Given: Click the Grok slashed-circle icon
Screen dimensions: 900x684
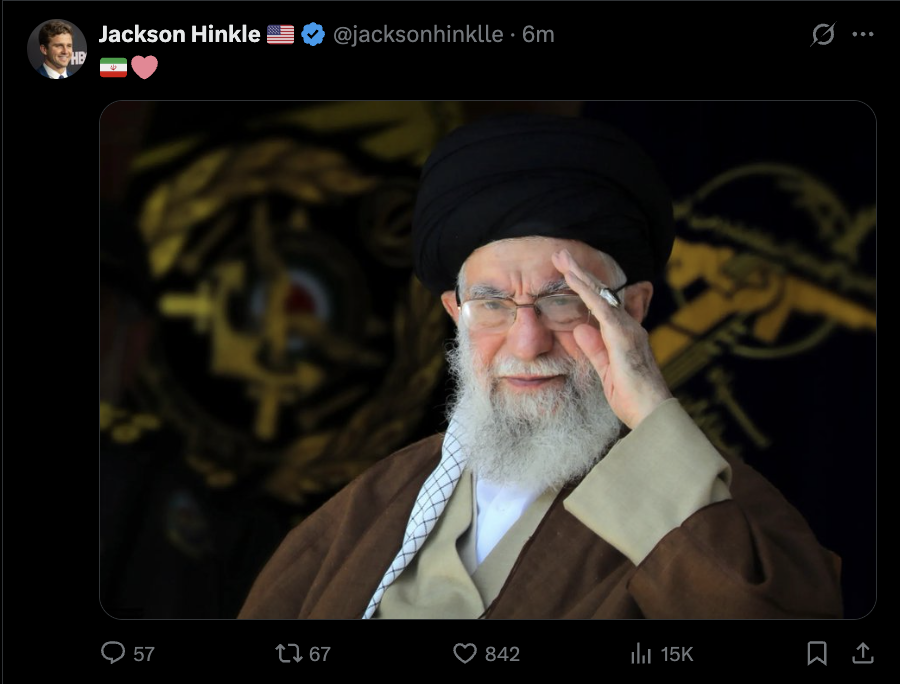Looking at the screenshot, I should tap(823, 34).
